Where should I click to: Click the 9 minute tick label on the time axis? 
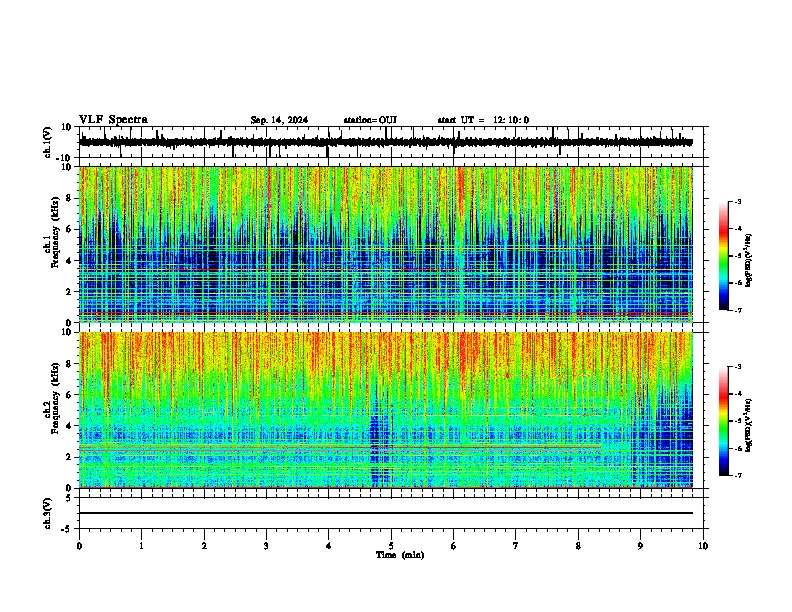point(640,546)
